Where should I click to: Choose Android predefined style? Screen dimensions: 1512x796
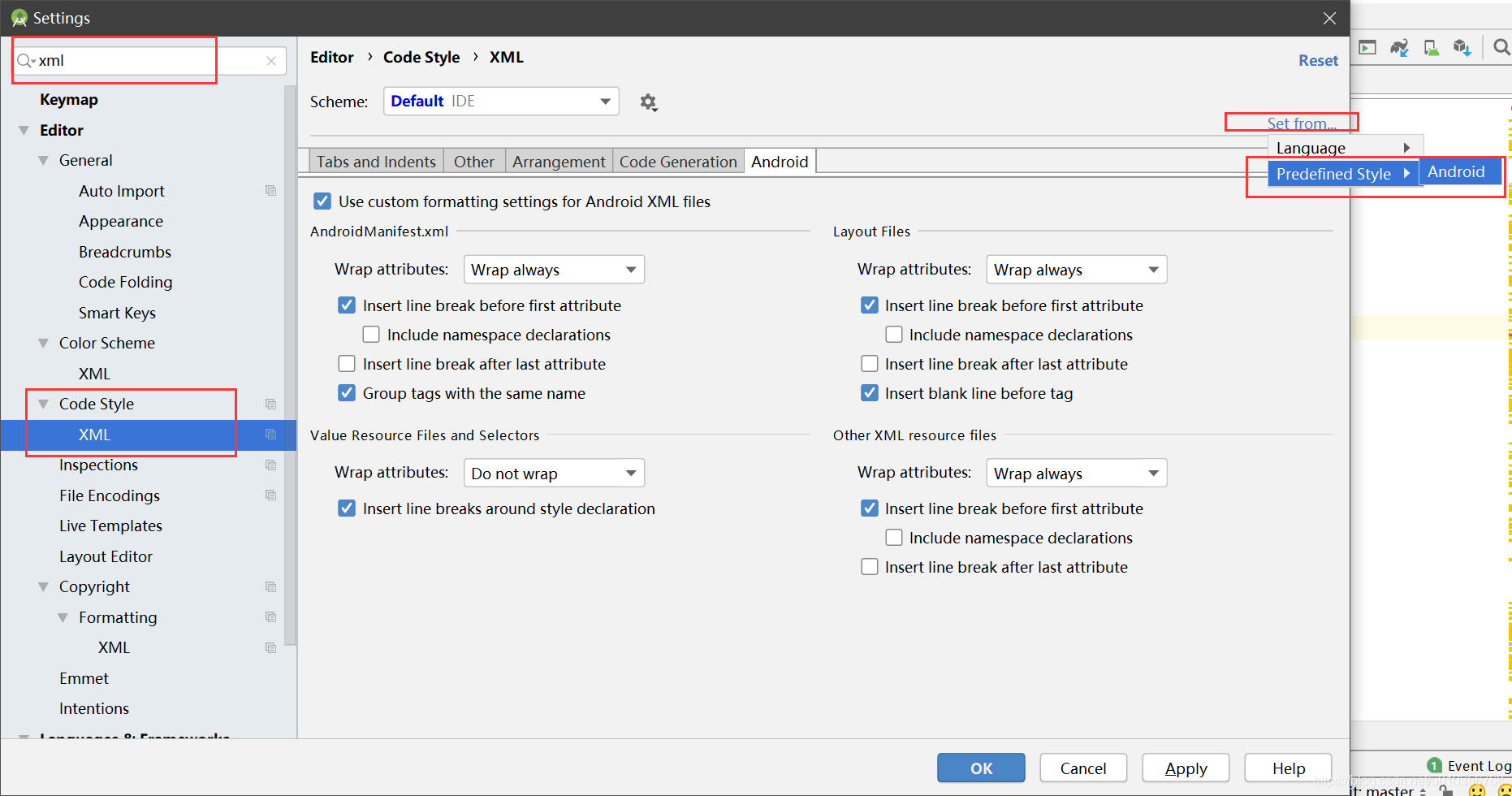pos(1459,172)
